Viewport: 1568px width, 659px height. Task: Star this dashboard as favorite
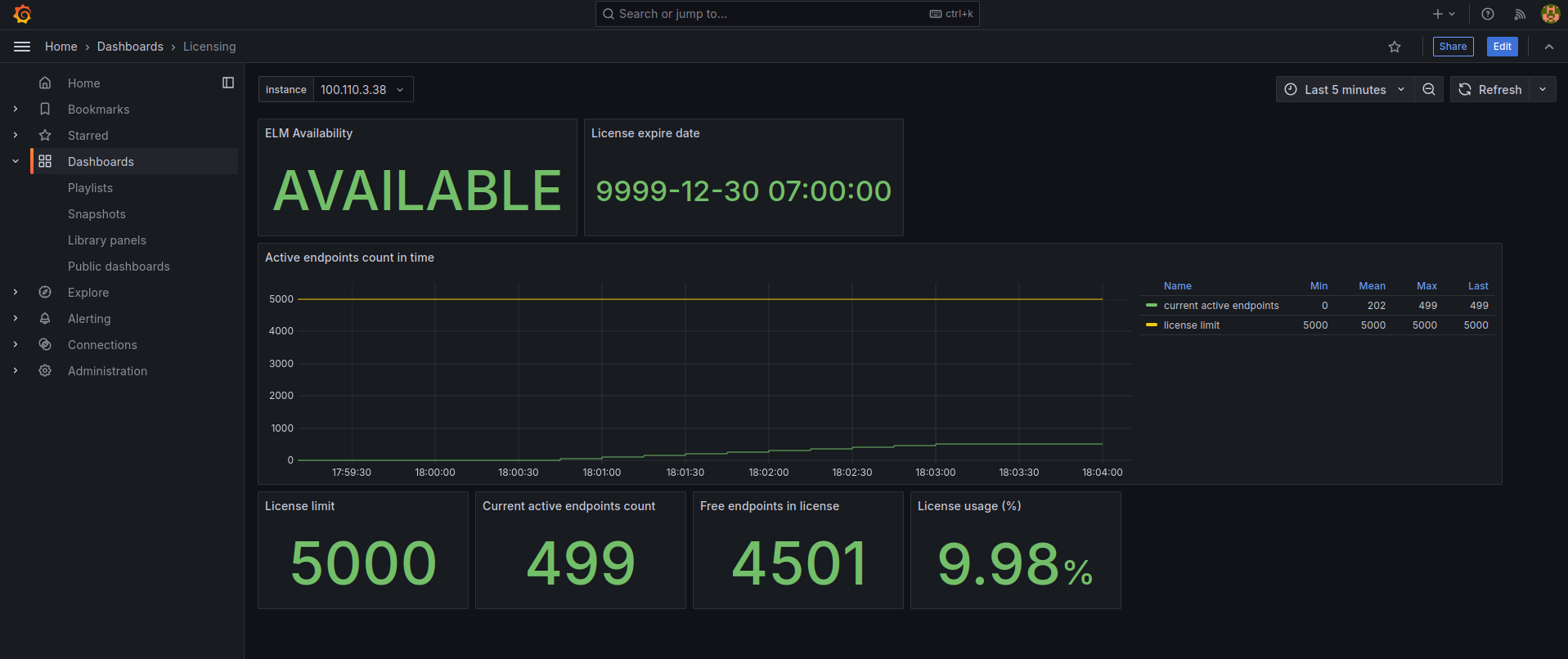coord(1395,47)
